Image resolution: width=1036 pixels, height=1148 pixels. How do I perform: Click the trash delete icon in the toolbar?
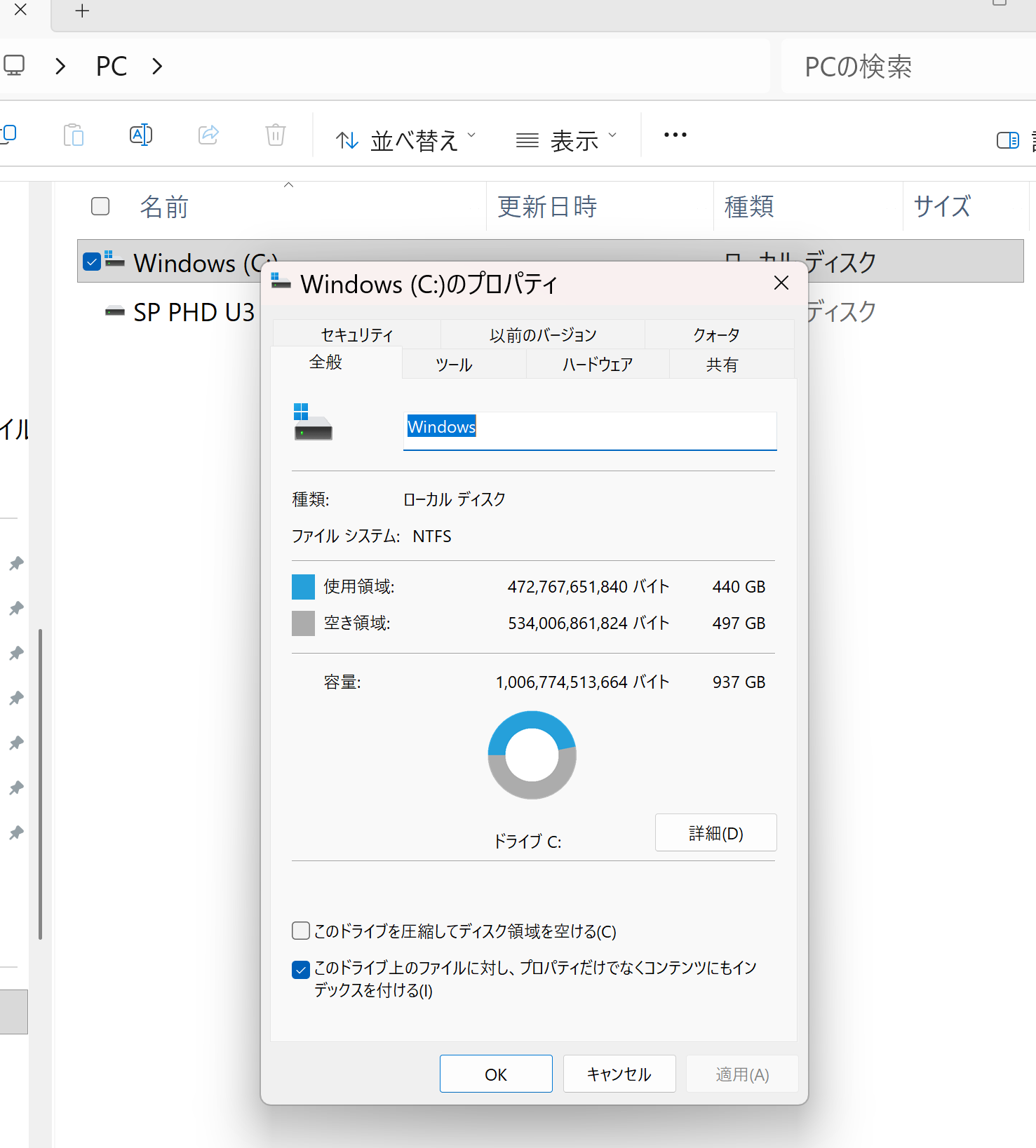276,135
